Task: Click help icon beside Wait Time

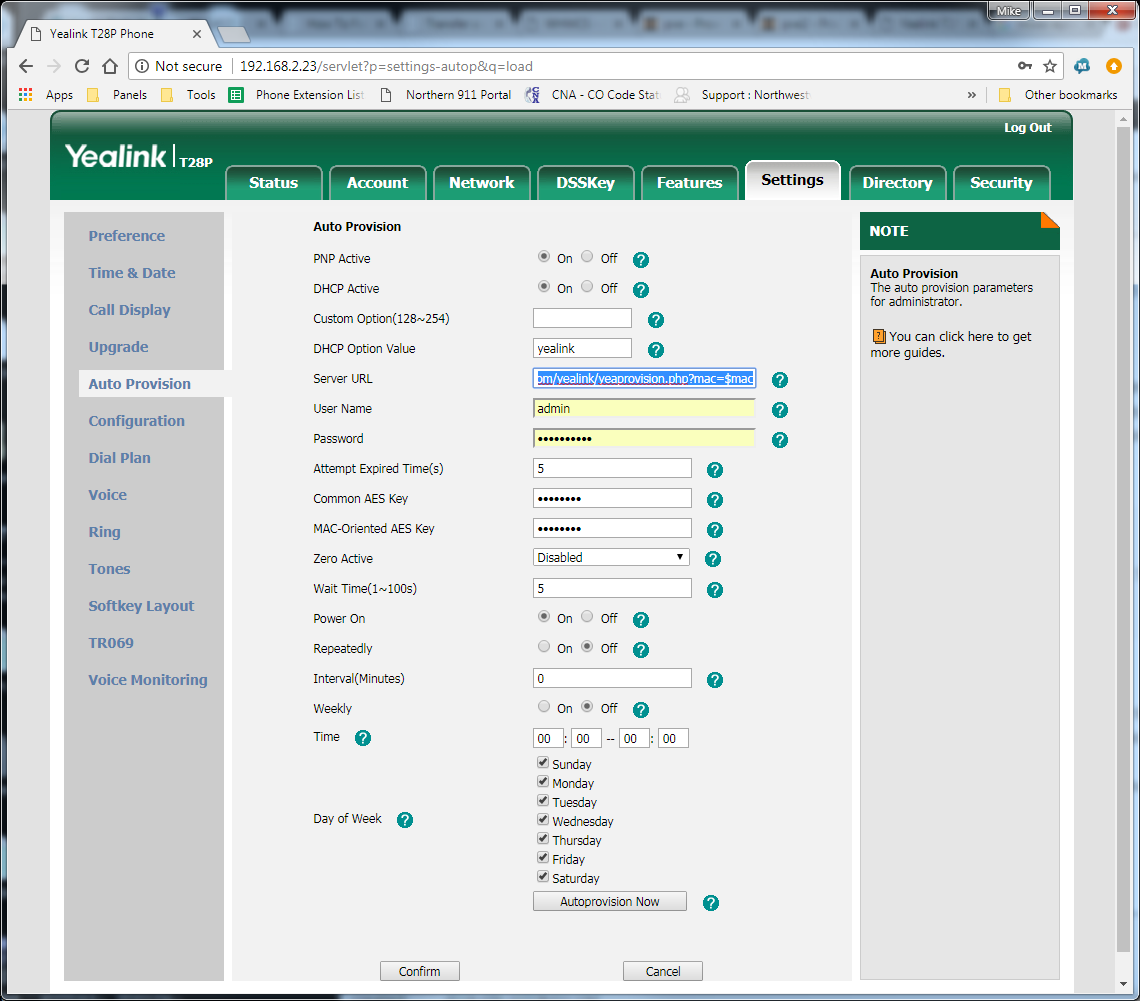Action: click(715, 590)
